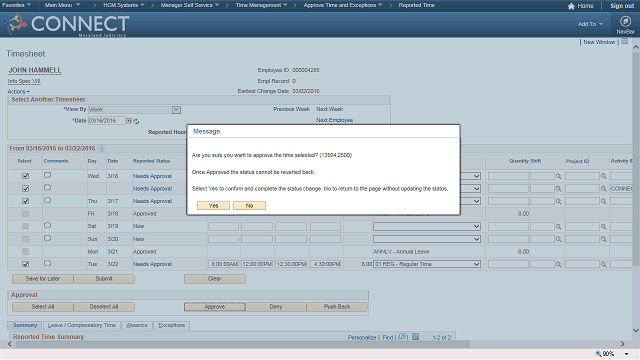Click the Select All button
The image size is (640, 360).
pyautogui.click(x=43, y=307)
